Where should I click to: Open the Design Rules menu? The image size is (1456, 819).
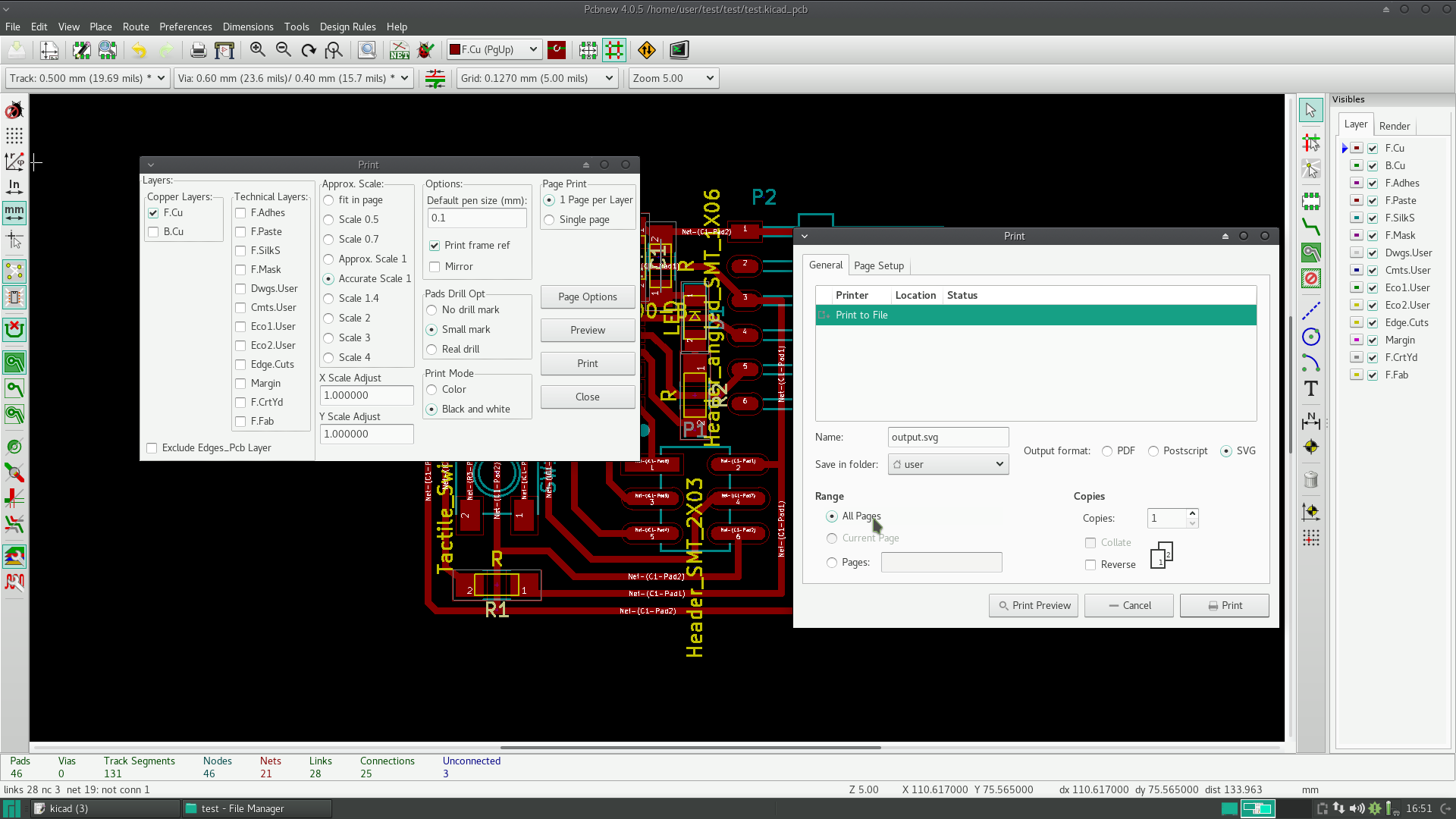coord(347,27)
